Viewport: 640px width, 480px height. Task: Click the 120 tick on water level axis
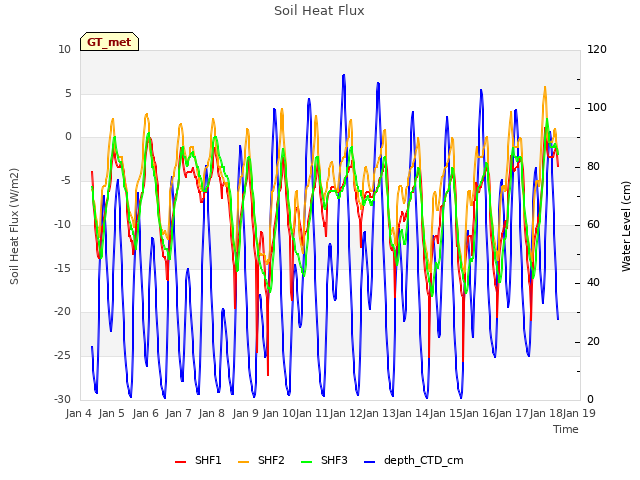coord(597,50)
